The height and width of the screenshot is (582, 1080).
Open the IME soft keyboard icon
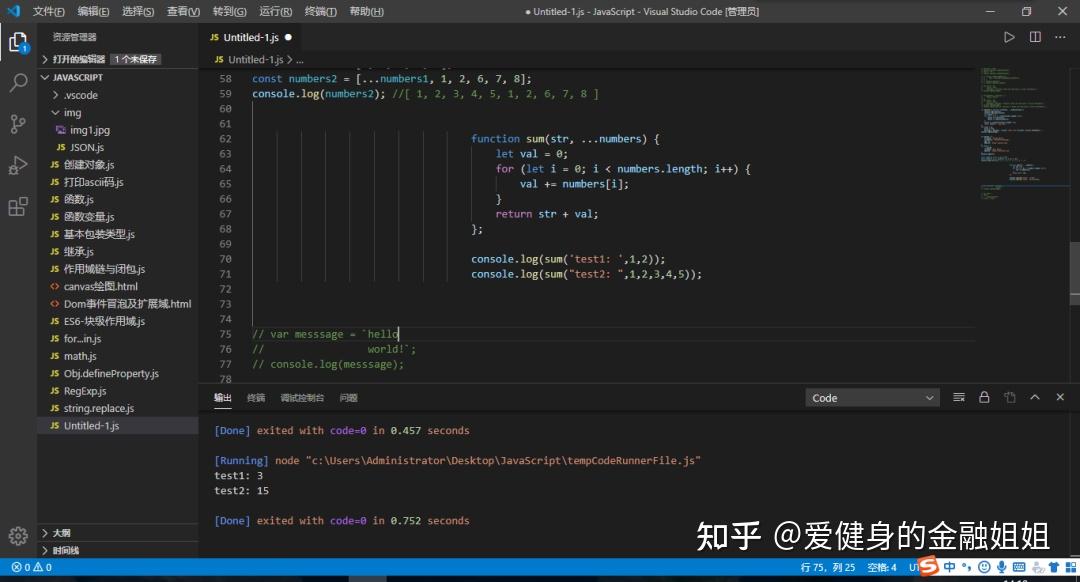tap(1019, 567)
